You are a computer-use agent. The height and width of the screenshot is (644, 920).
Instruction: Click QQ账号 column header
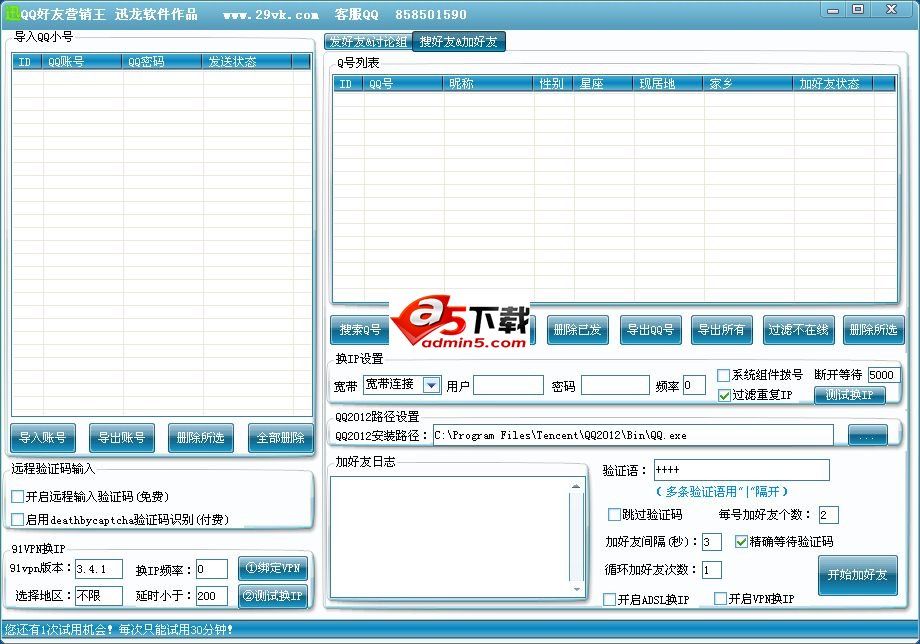[x=82, y=62]
